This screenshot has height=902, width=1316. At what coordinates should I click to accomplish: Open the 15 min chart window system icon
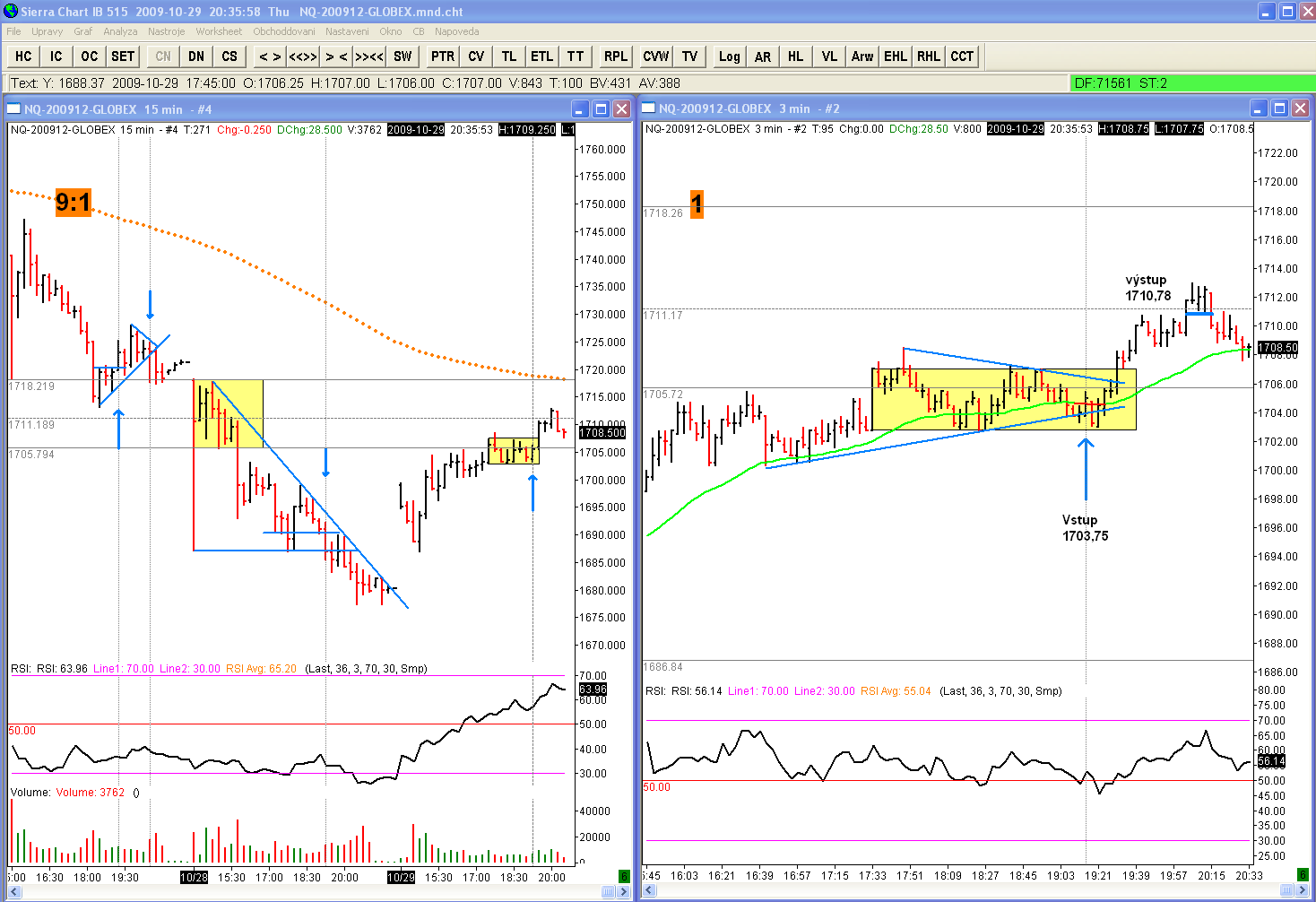click(x=13, y=109)
